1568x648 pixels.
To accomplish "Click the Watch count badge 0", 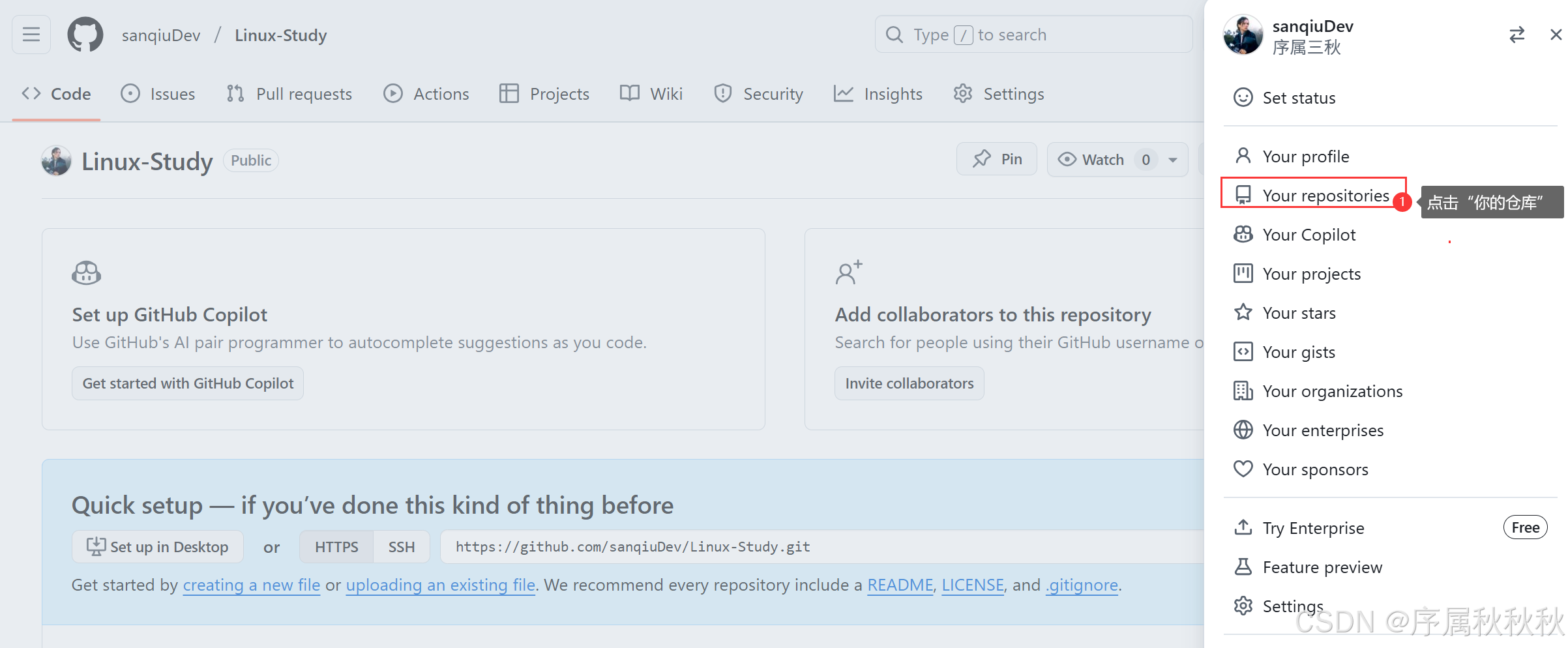I will pos(1146,160).
